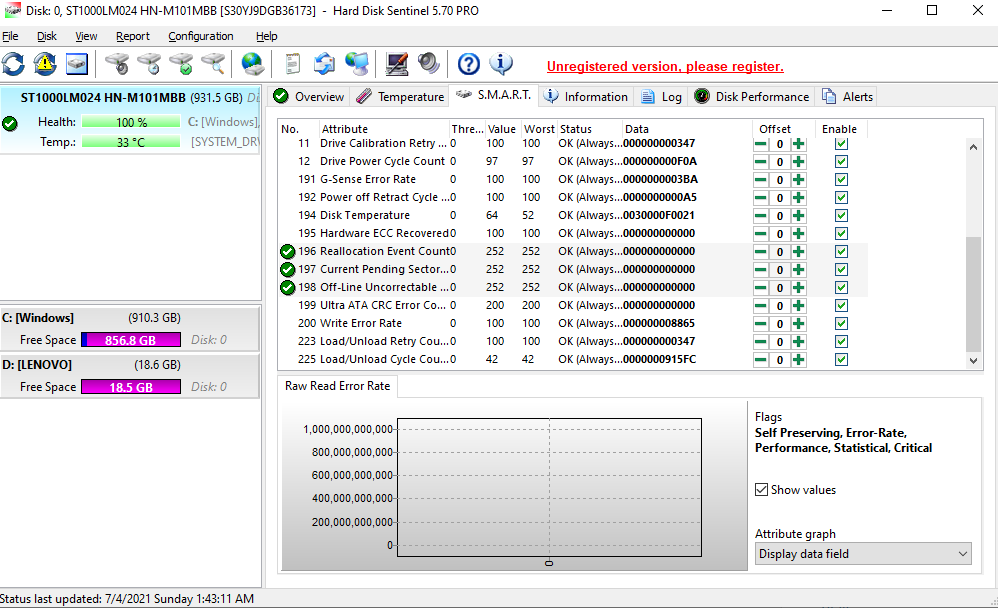This screenshot has width=998, height=608.
Task: Increase offset for Disk Temperature row
Action: (x=799, y=216)
